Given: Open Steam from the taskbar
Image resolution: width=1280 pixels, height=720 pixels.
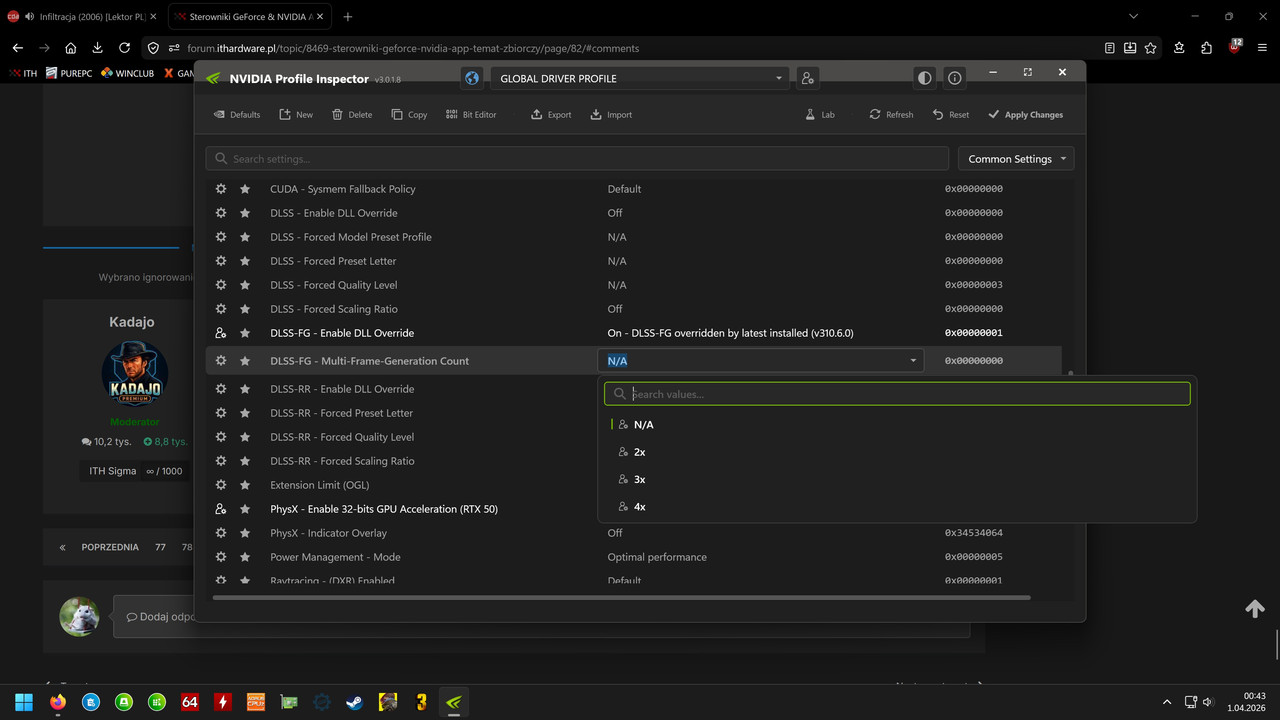Looking at the screenshot, I should 354,702.
